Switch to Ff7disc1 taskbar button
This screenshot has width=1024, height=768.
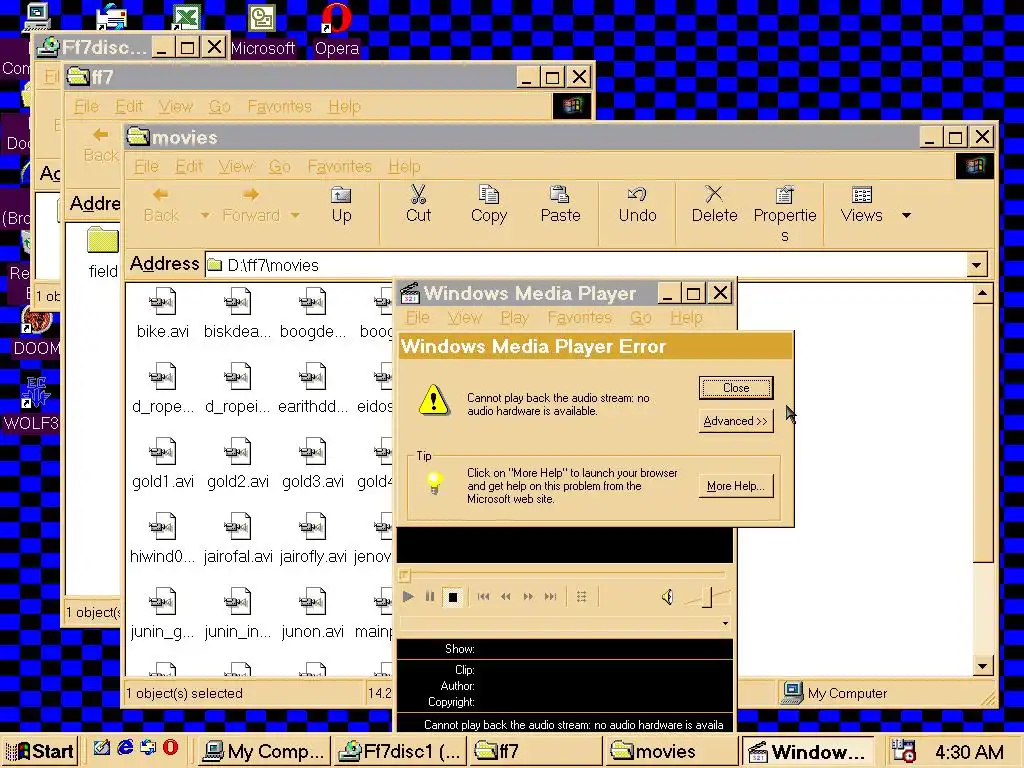click(x=400, y=751)
